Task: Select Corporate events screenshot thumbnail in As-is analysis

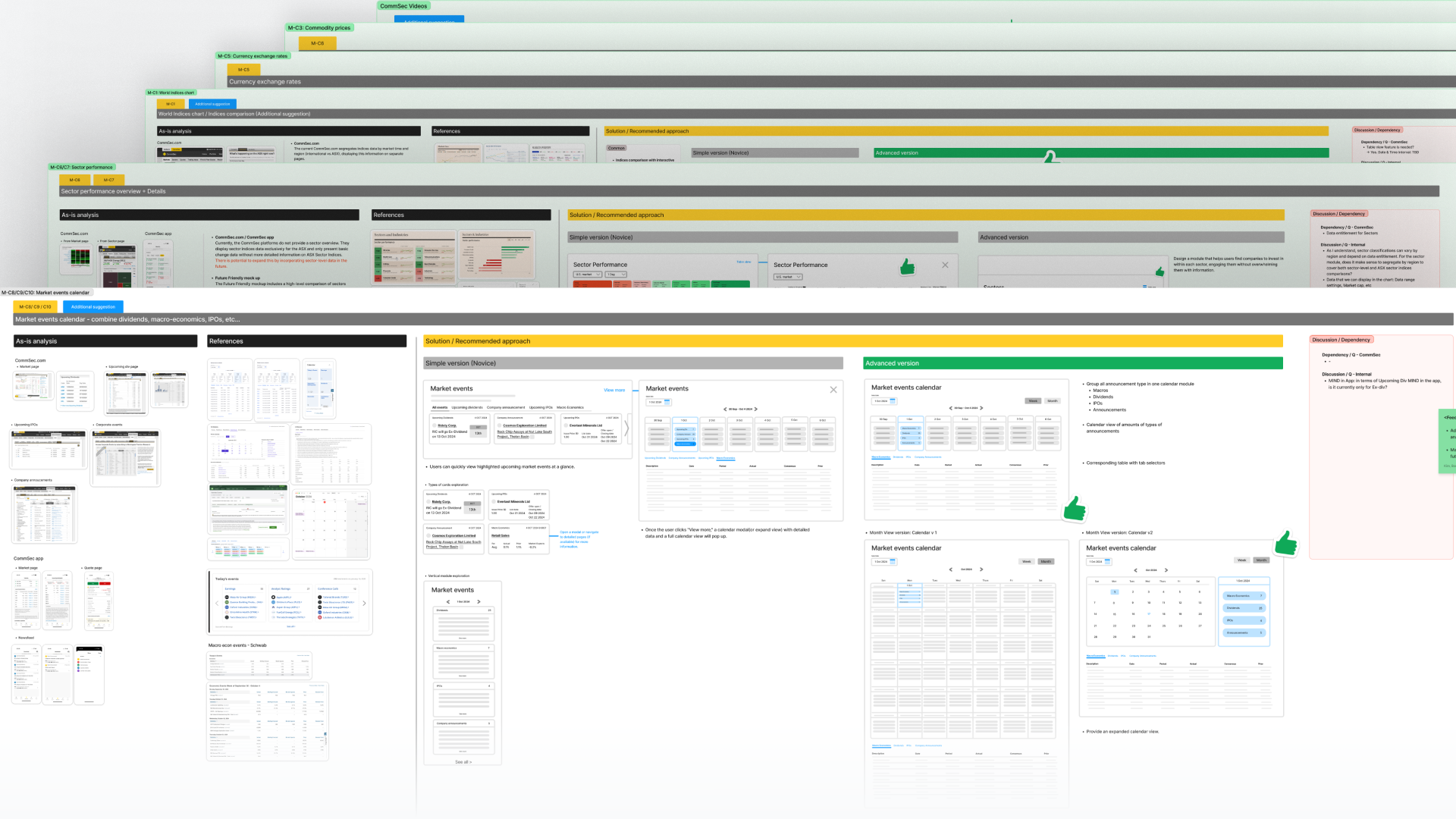Action: pos(125,457)
